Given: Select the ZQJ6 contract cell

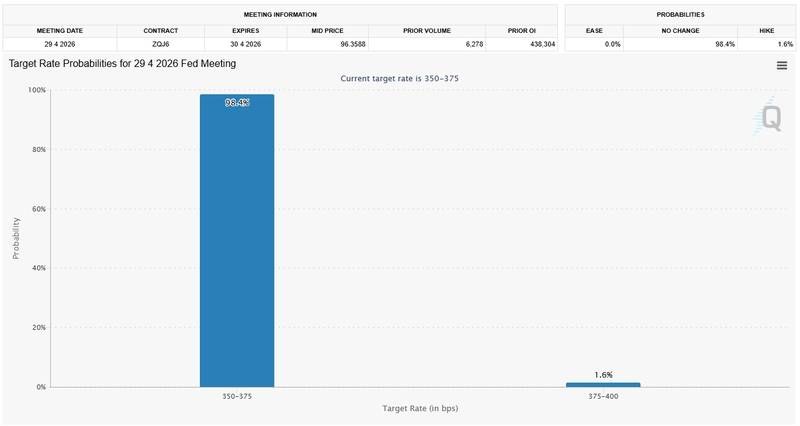Looking at the screenshot, I should click(x=160, y=44).
